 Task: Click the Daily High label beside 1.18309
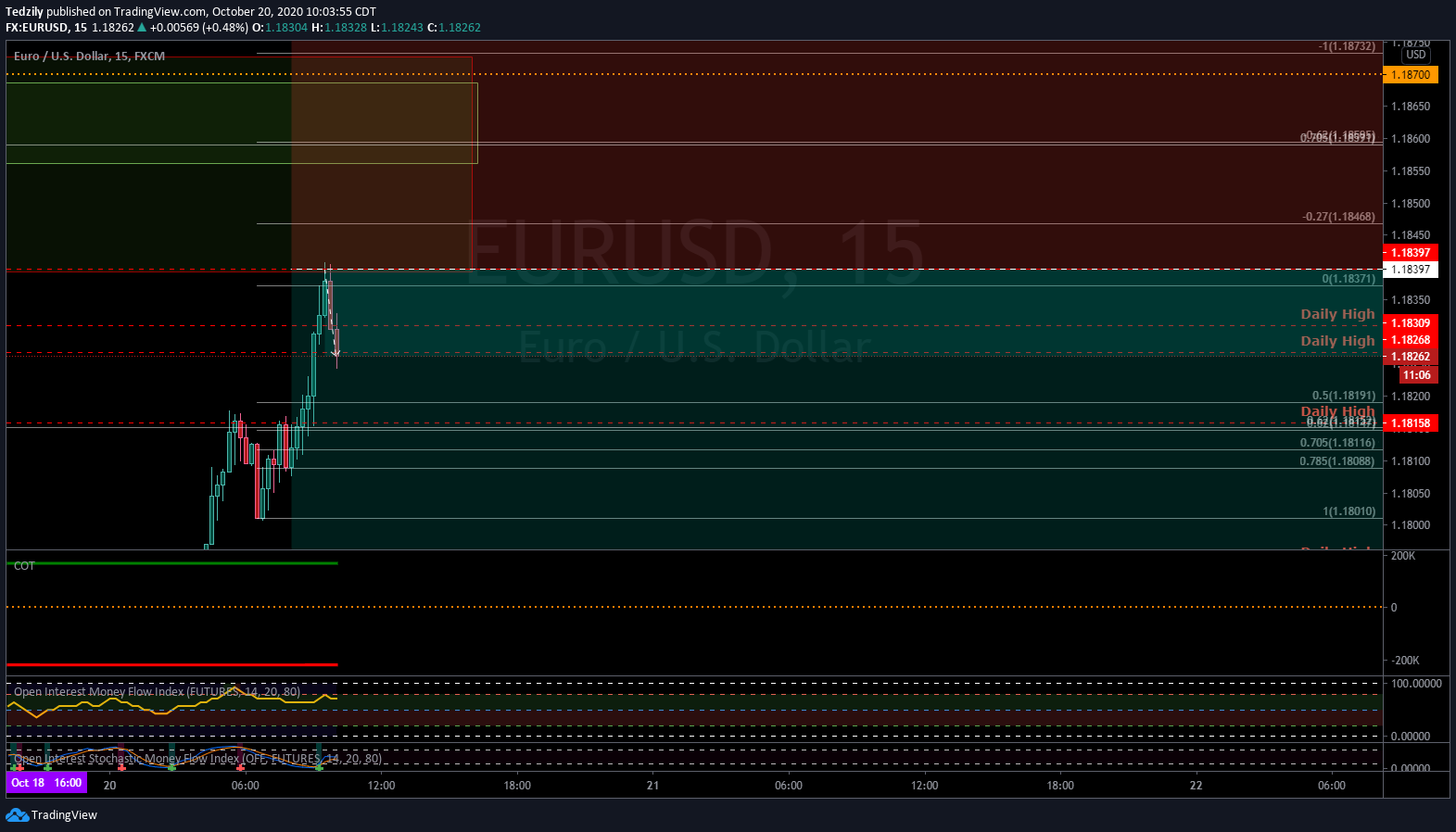[1337, 314]
